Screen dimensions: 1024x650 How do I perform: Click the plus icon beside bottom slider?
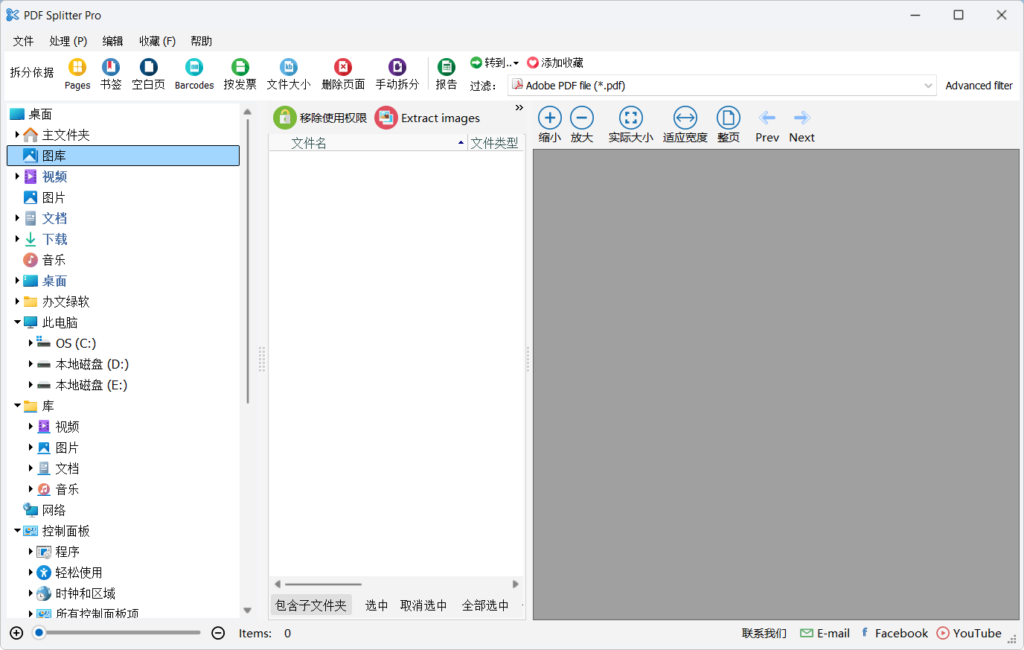click(x=16, y=633)
